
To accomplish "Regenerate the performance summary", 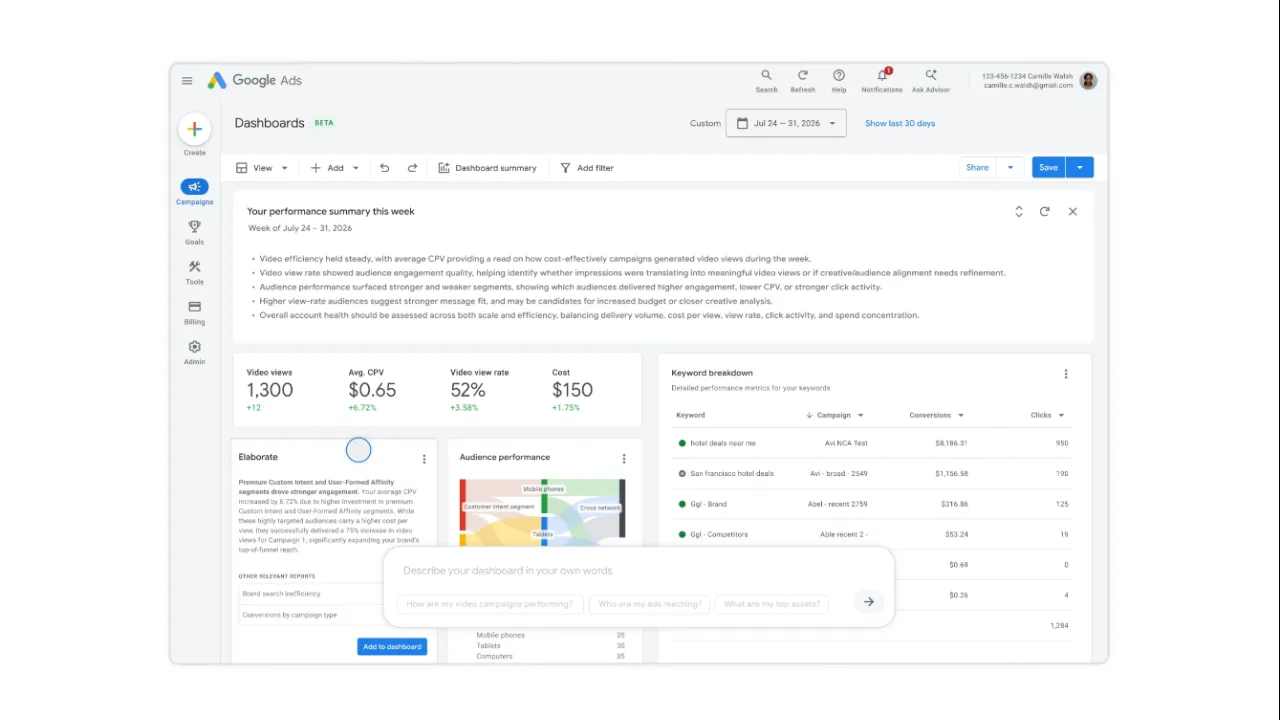I will pos(1045,212).
